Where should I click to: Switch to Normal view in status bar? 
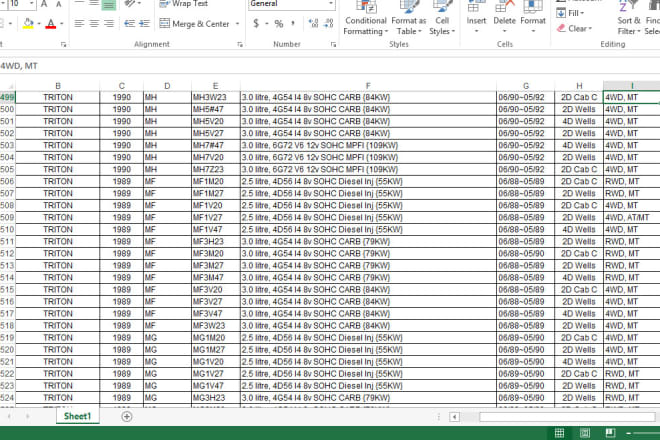(x=559, y=433)
